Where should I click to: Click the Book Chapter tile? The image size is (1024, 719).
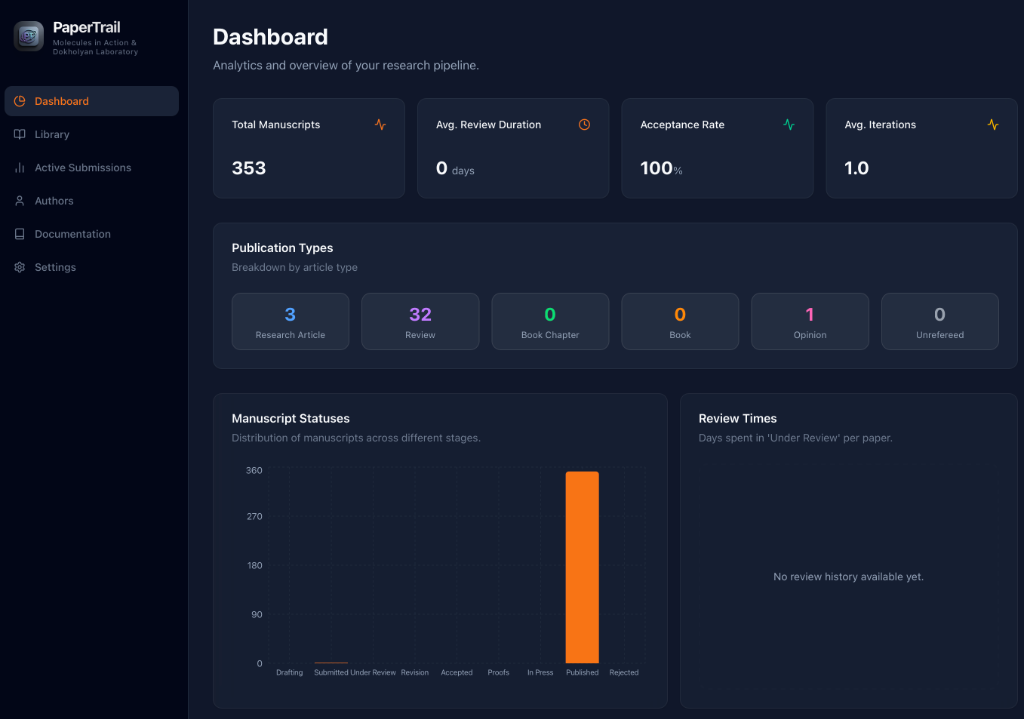click(x=550, y=321)
